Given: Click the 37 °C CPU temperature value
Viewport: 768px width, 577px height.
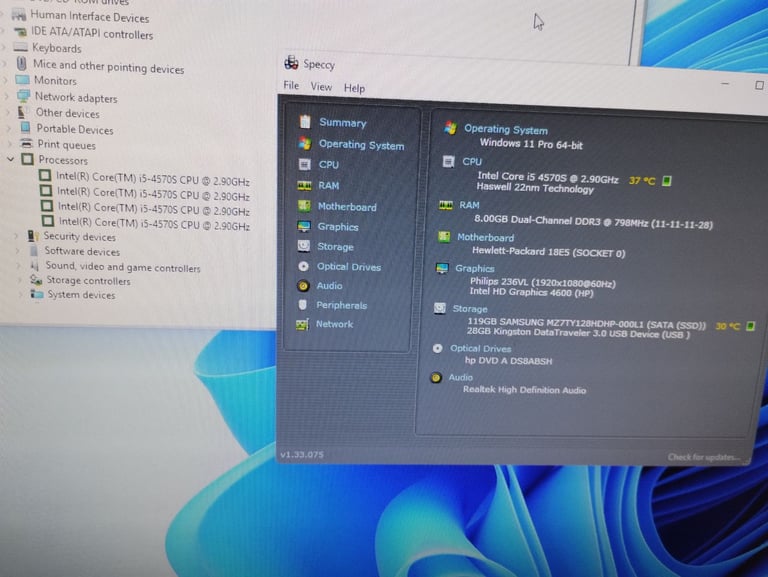Looking at the screenshot, I should (x=642, y=181).
